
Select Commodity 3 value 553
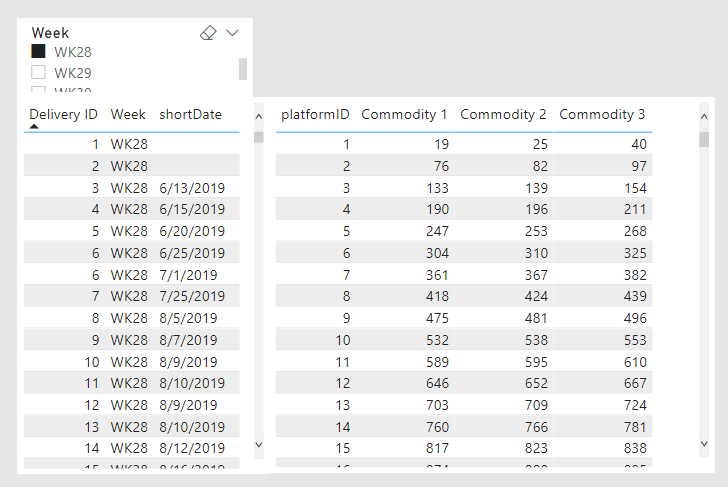tap(635, 340)
